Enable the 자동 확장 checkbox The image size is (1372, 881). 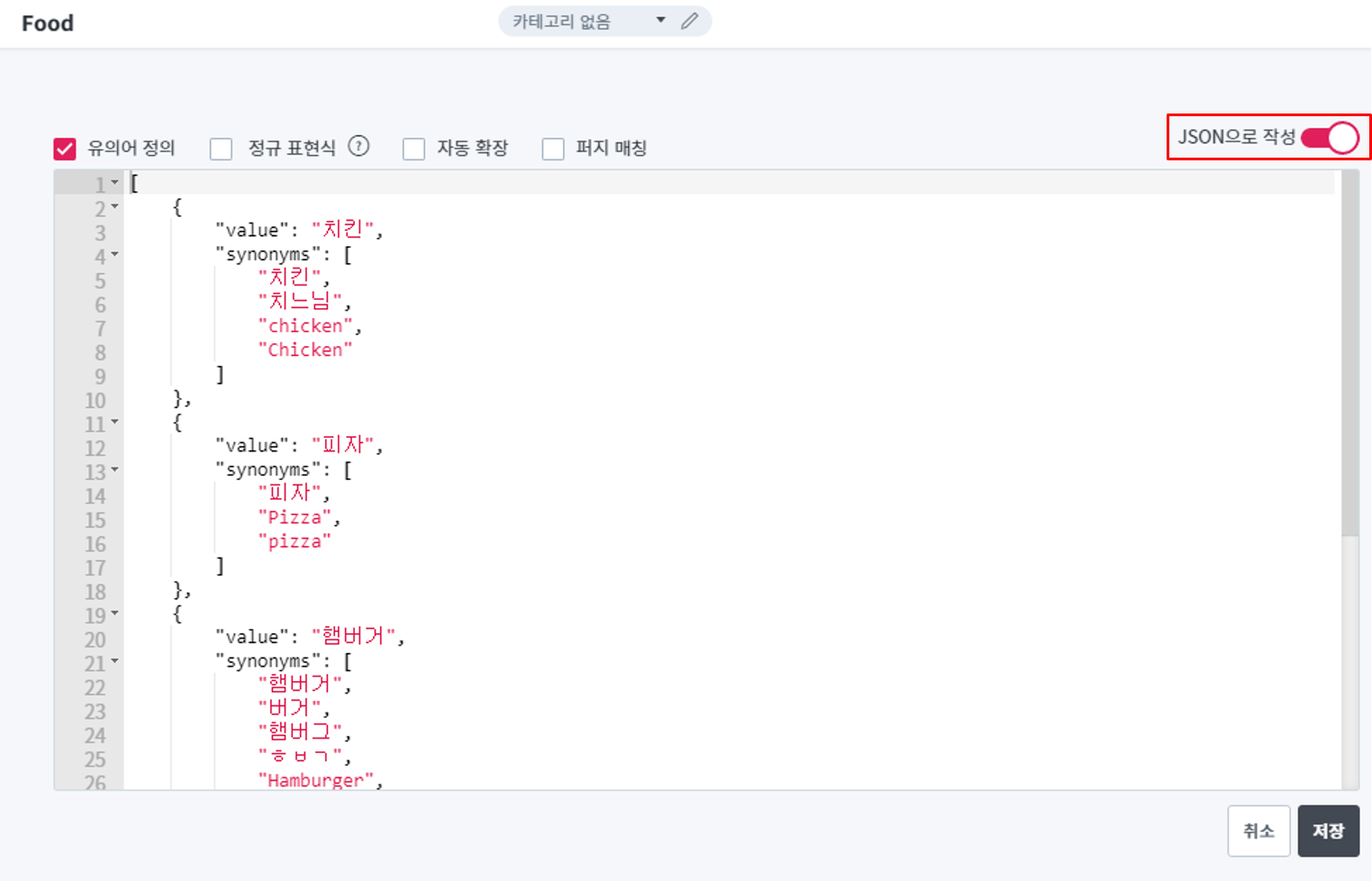(413, 149)
